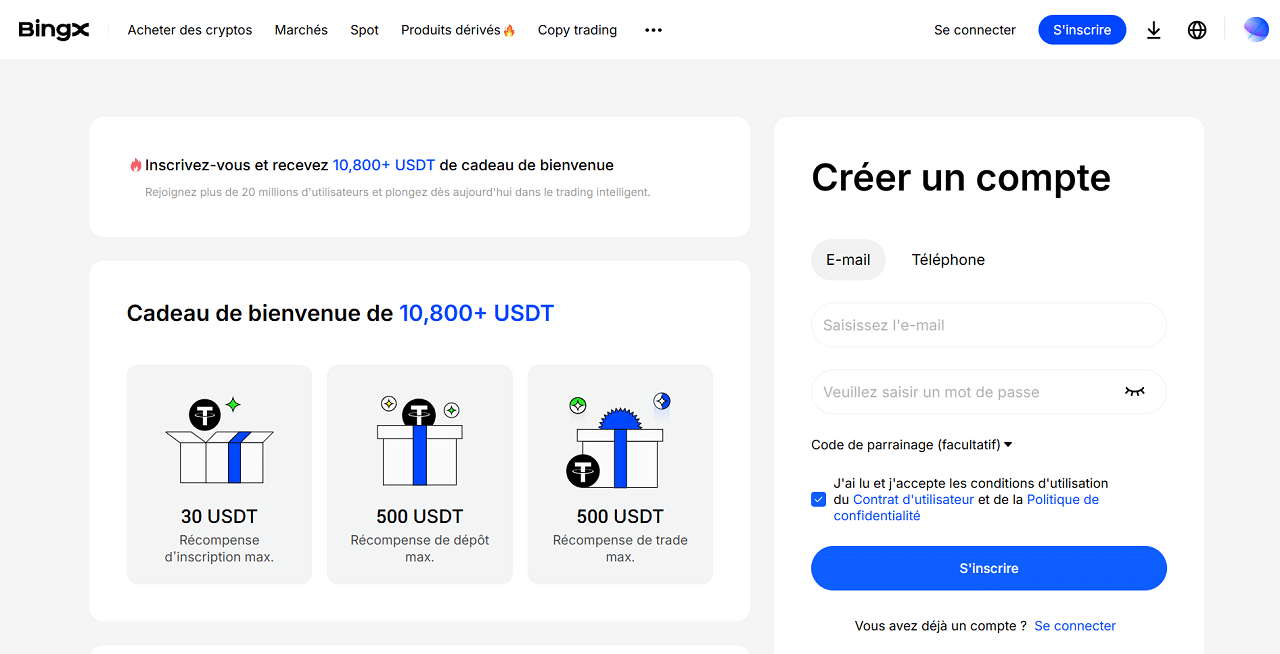Open Produits dérivés menu
The image size is (1280, 654).
tap(458, 30)
